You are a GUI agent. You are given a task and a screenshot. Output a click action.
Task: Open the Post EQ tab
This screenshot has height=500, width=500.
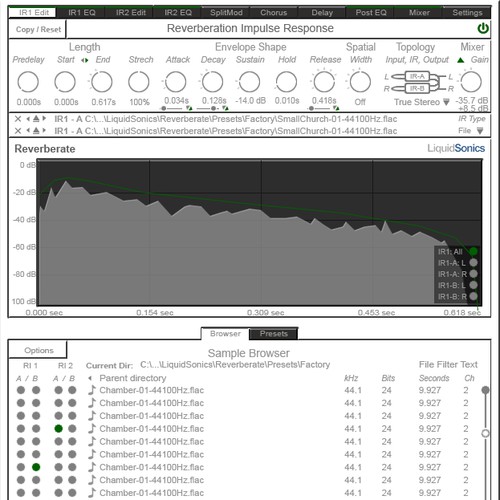[371, 13]
